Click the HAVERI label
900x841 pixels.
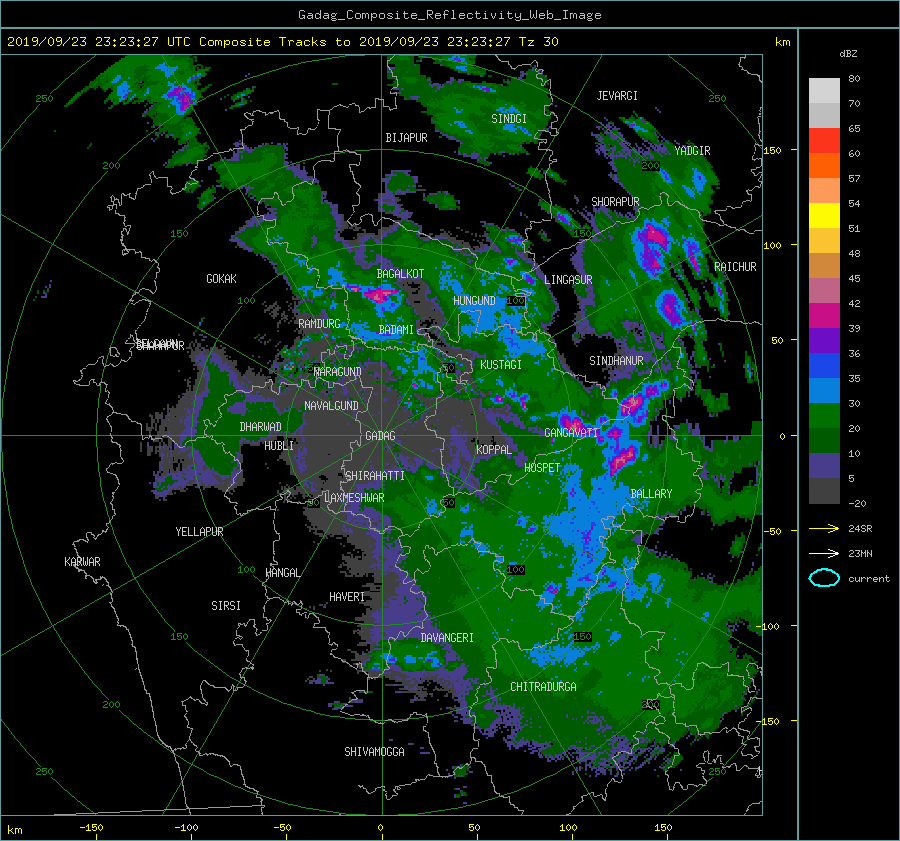(x=347, y=598)
